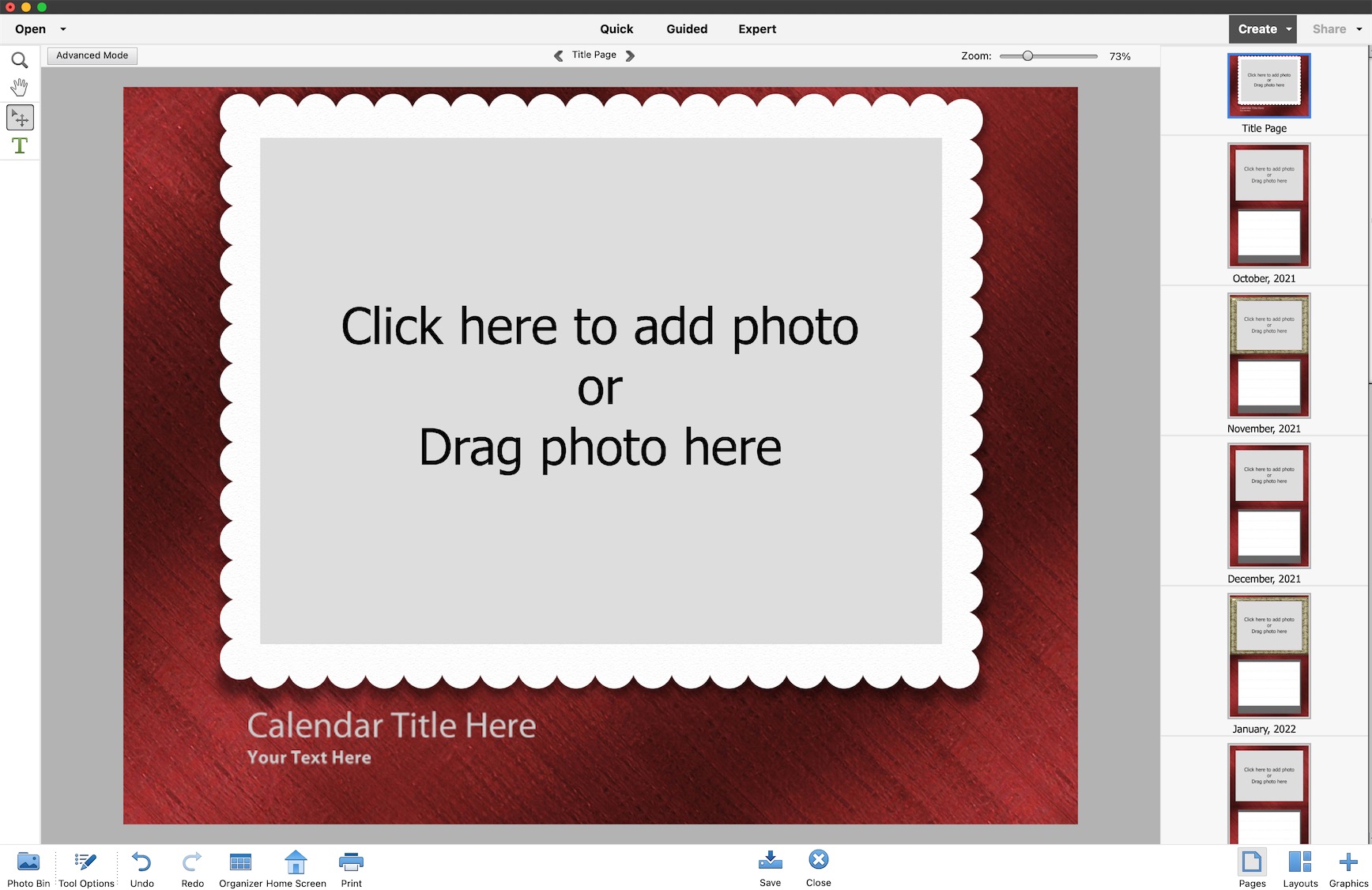Open the Photo Bin panel

click(x=28, y=869)
